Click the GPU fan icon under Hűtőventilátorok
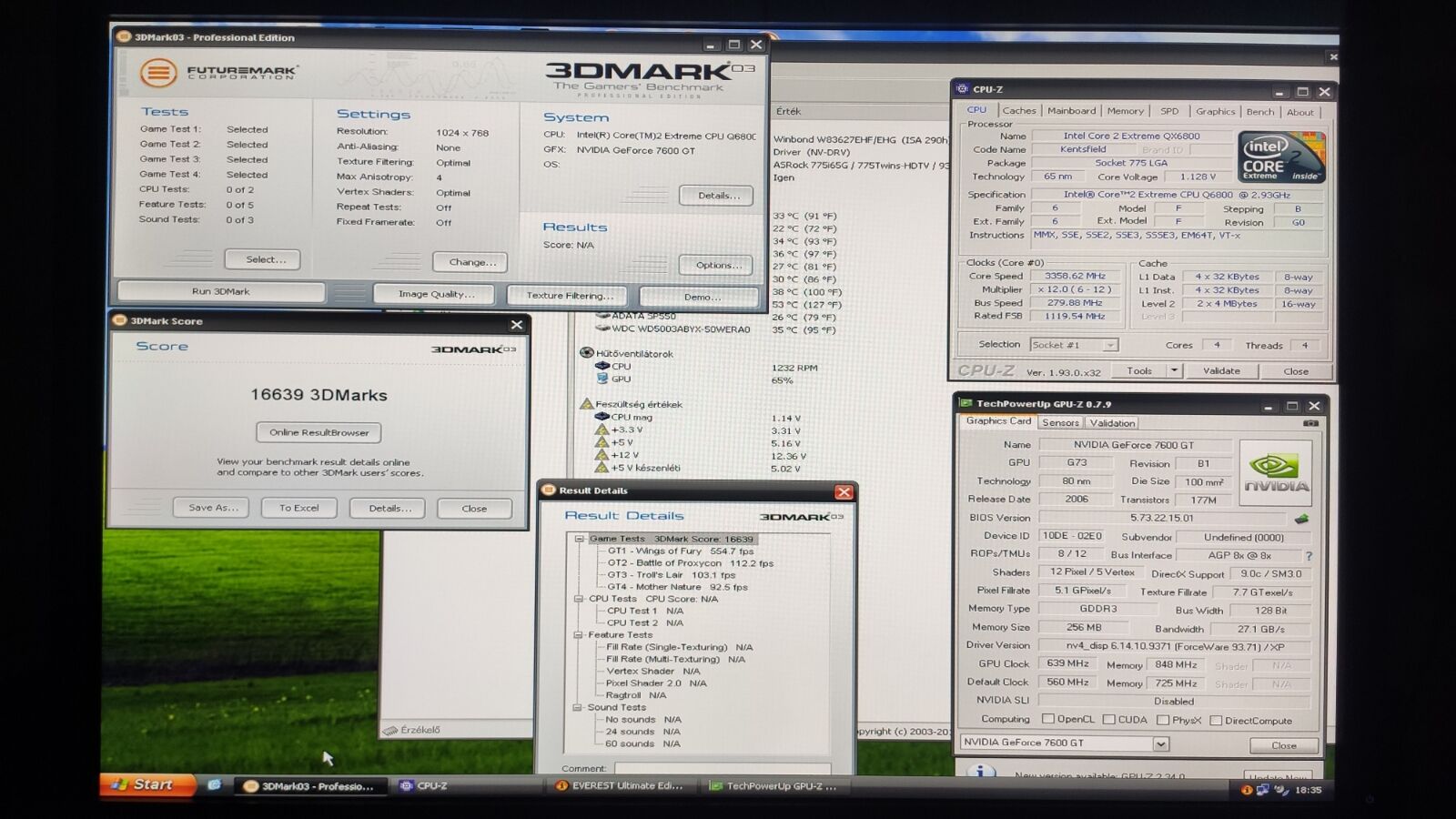 pyautogui.click(x=602, y=379)
